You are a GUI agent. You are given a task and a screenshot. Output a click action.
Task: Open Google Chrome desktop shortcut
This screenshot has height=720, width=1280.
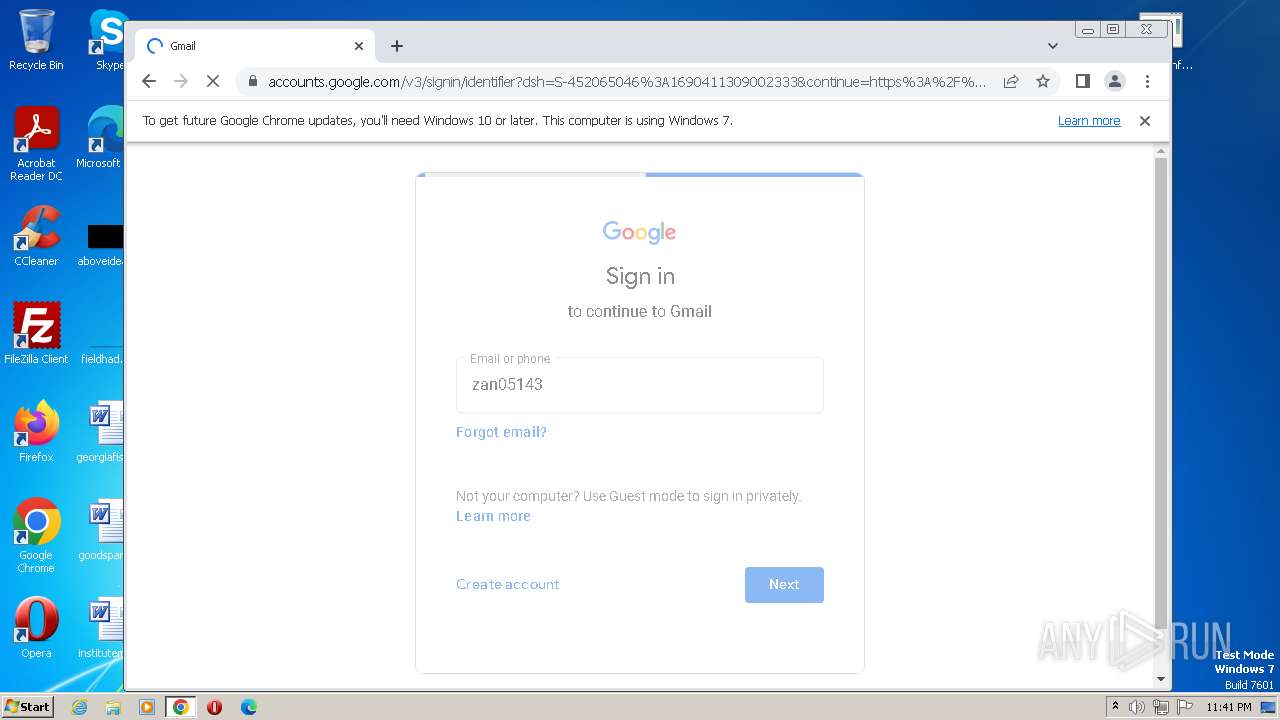[36, 536]
